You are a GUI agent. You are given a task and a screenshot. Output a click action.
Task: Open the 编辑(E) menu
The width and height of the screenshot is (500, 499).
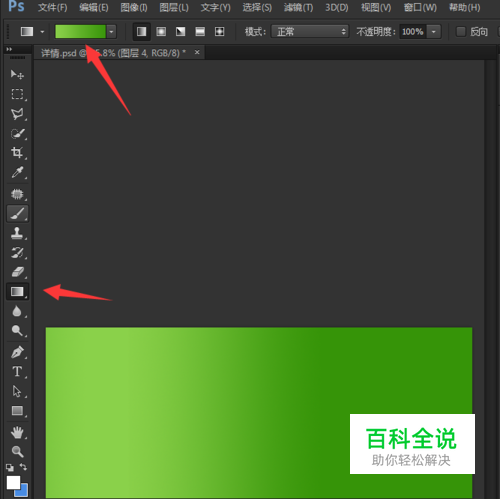[x=94, y=7]
